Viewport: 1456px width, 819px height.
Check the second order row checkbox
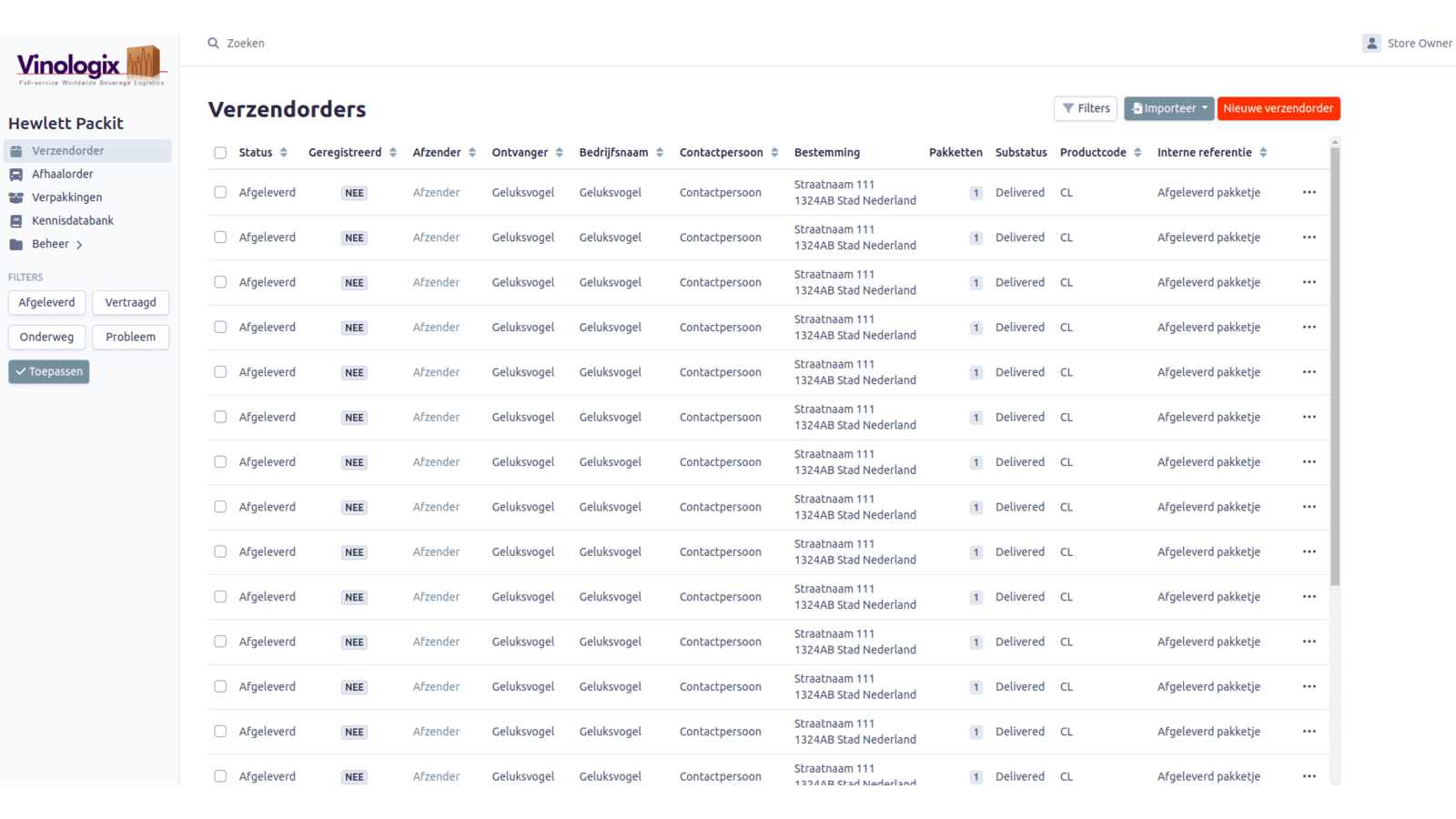click(x=220, y=238)
